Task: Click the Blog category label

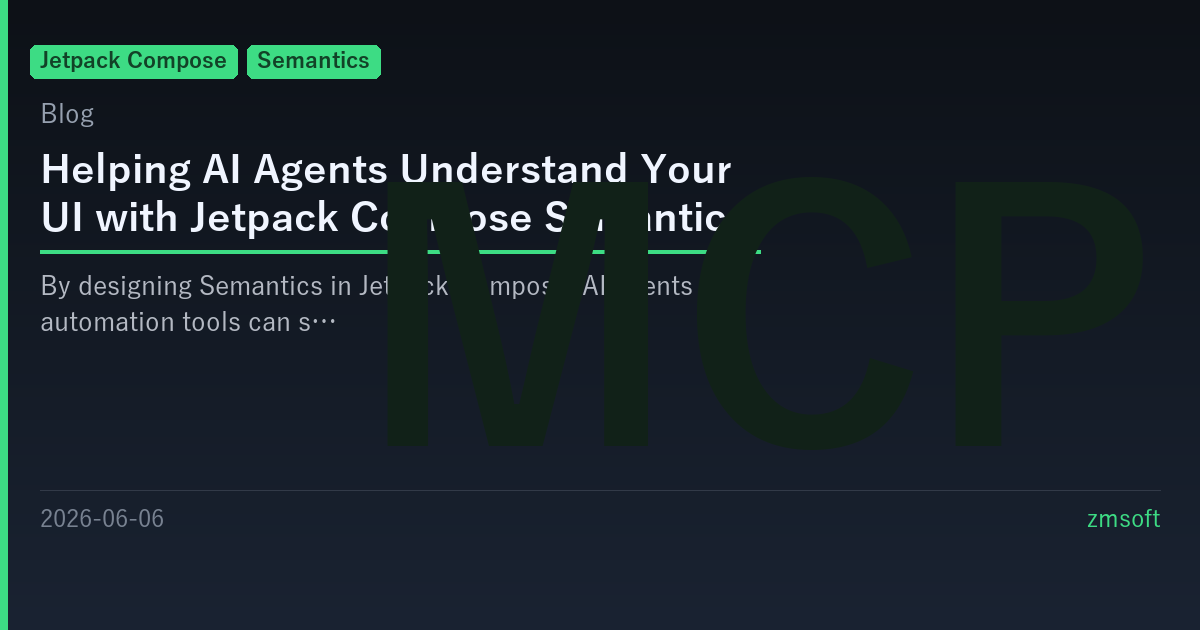Action: (x=67, y=114)
